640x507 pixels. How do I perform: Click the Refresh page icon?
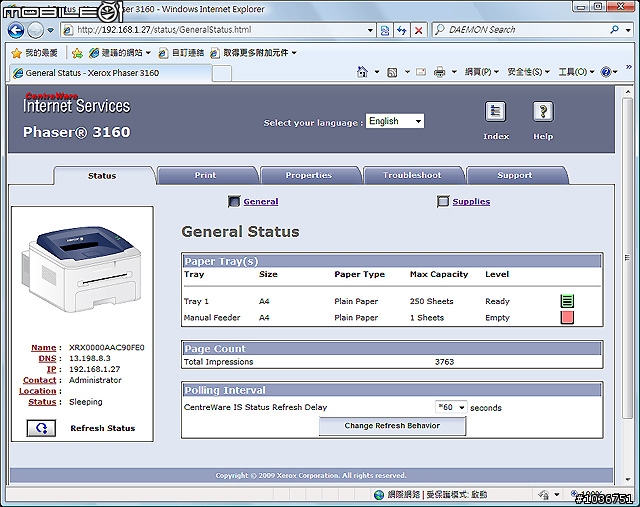coord(402,30)
